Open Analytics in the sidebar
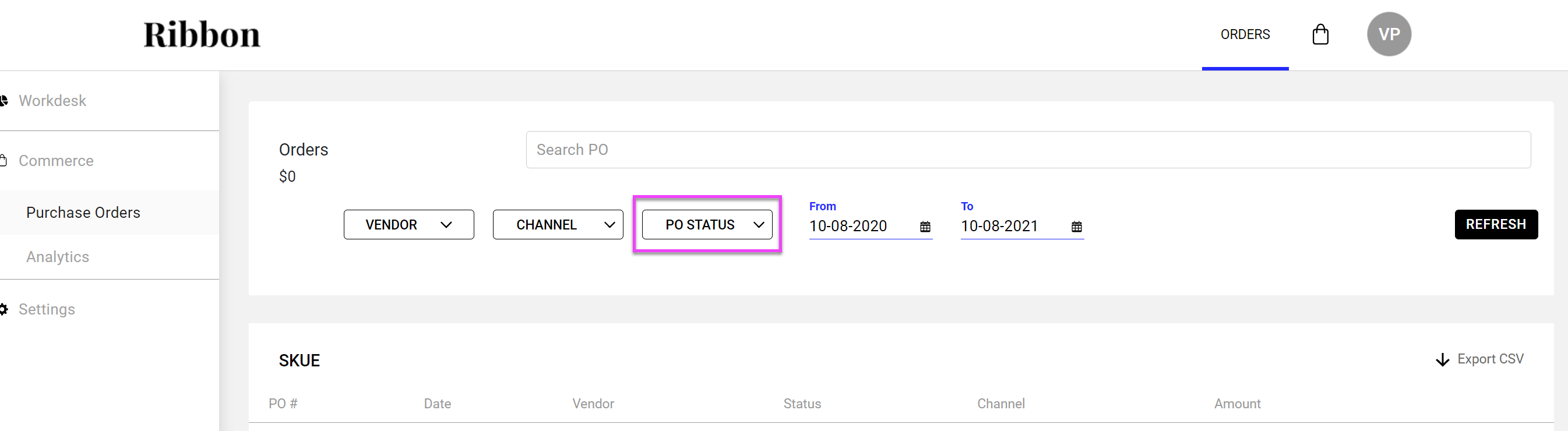This screenshot has height=431, width=1568. click(x=58, y=257)
